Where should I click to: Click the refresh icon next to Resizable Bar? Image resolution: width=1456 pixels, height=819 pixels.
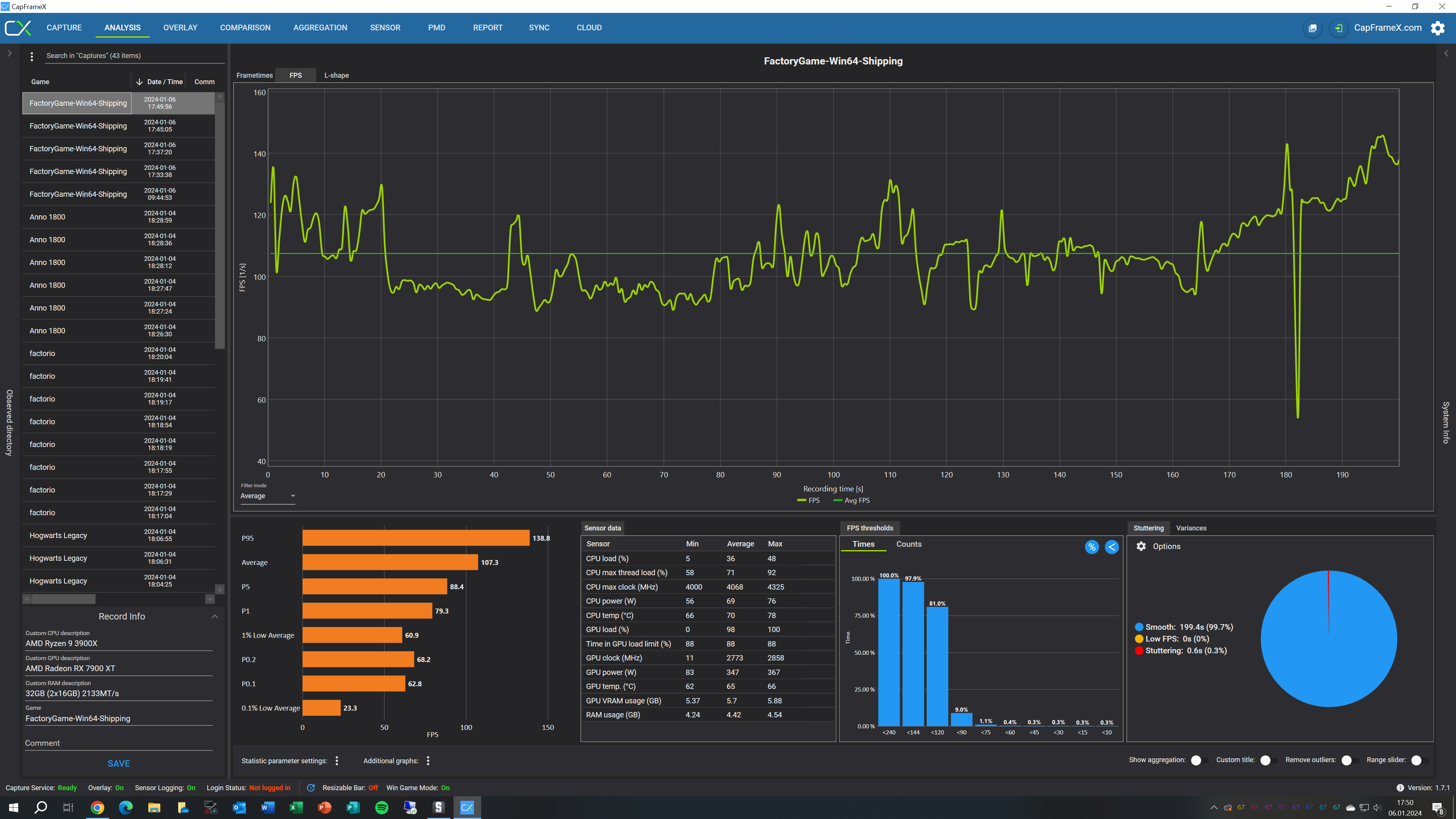tap(310, 788)
